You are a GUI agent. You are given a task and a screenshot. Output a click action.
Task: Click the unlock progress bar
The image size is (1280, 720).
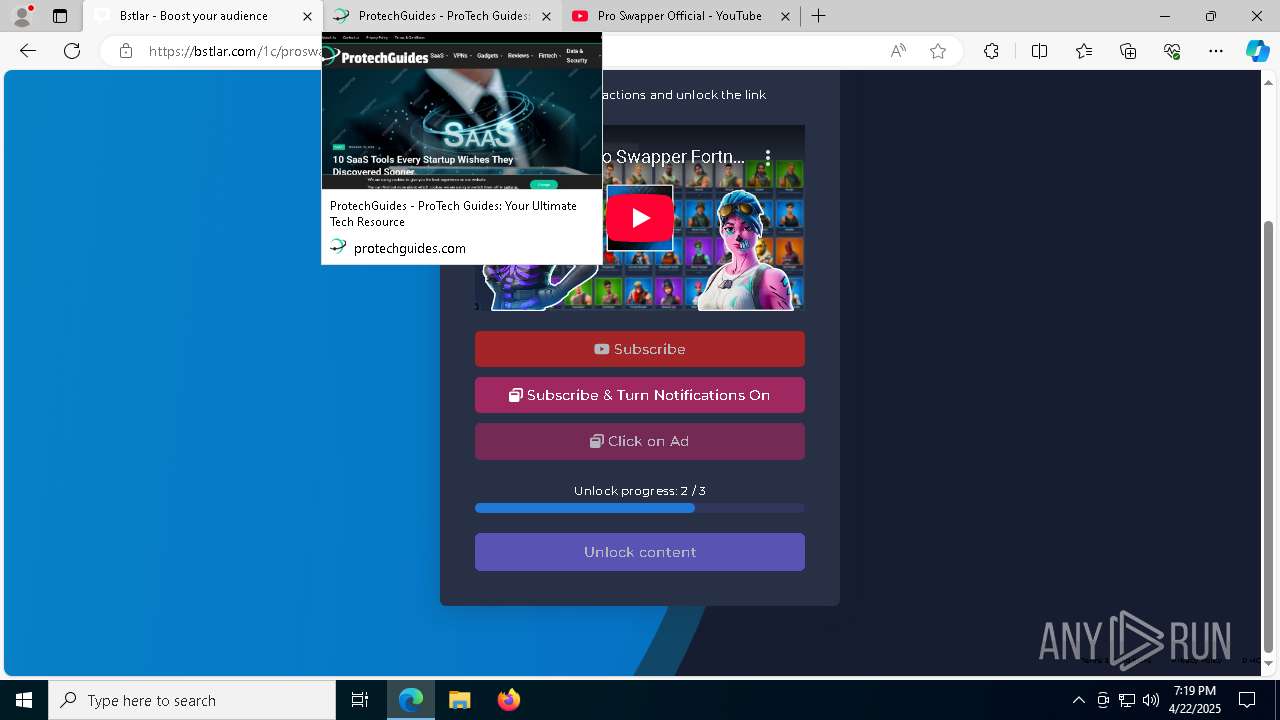click(x=640, y=508)
